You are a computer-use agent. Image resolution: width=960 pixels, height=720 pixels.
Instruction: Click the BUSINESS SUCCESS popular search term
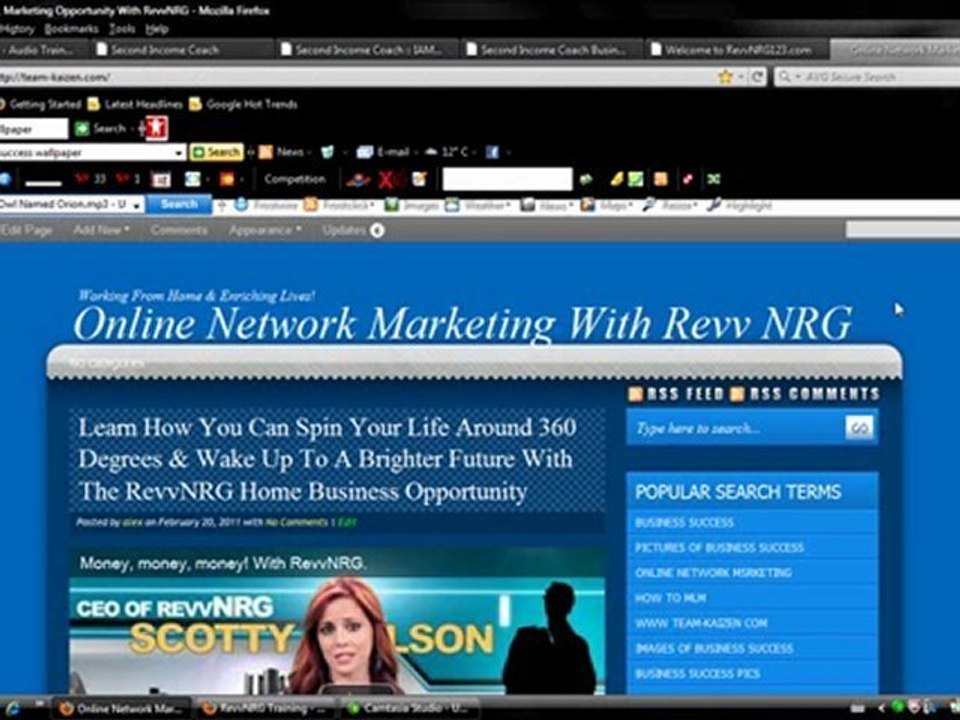click(684, 522)
